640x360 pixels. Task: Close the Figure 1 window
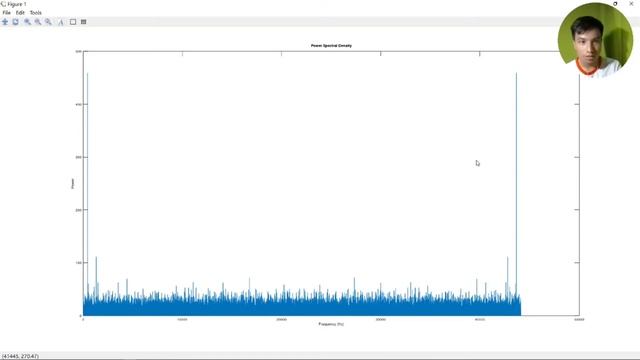[x=631, y=4]
